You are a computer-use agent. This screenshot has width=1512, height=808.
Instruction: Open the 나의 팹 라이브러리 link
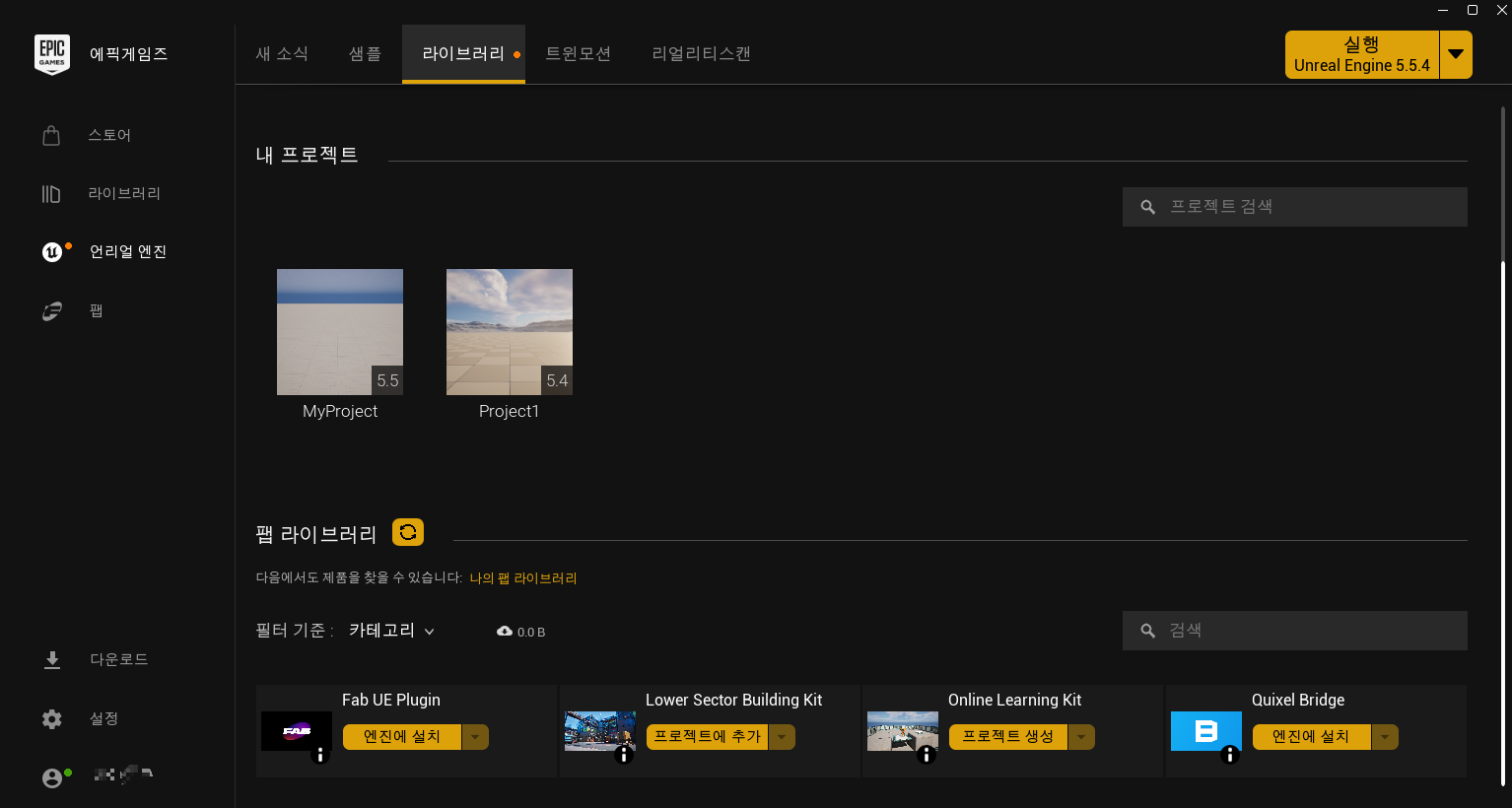click(x=523, y=578)
